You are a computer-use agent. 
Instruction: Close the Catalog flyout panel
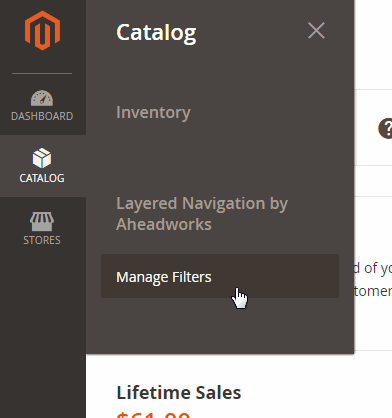[x=316, y=31]
